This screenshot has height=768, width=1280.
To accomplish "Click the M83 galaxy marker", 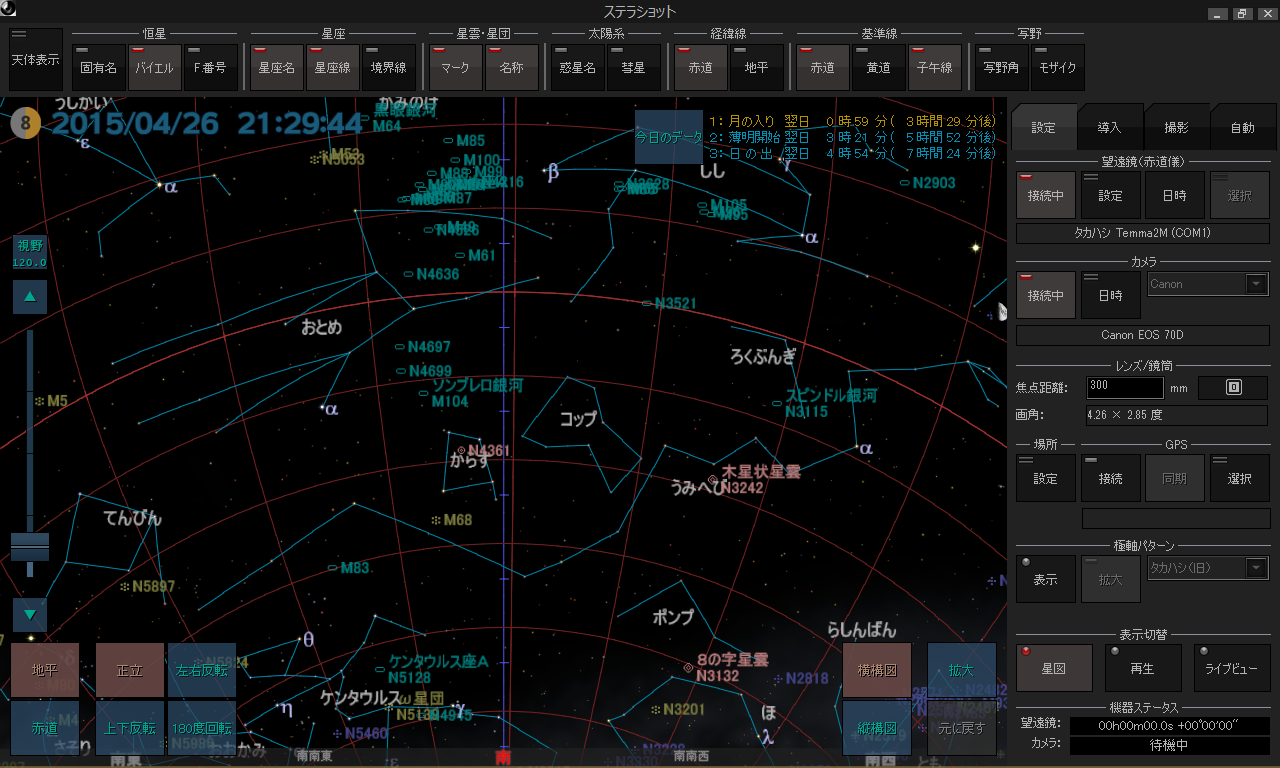I will point(332,568).
